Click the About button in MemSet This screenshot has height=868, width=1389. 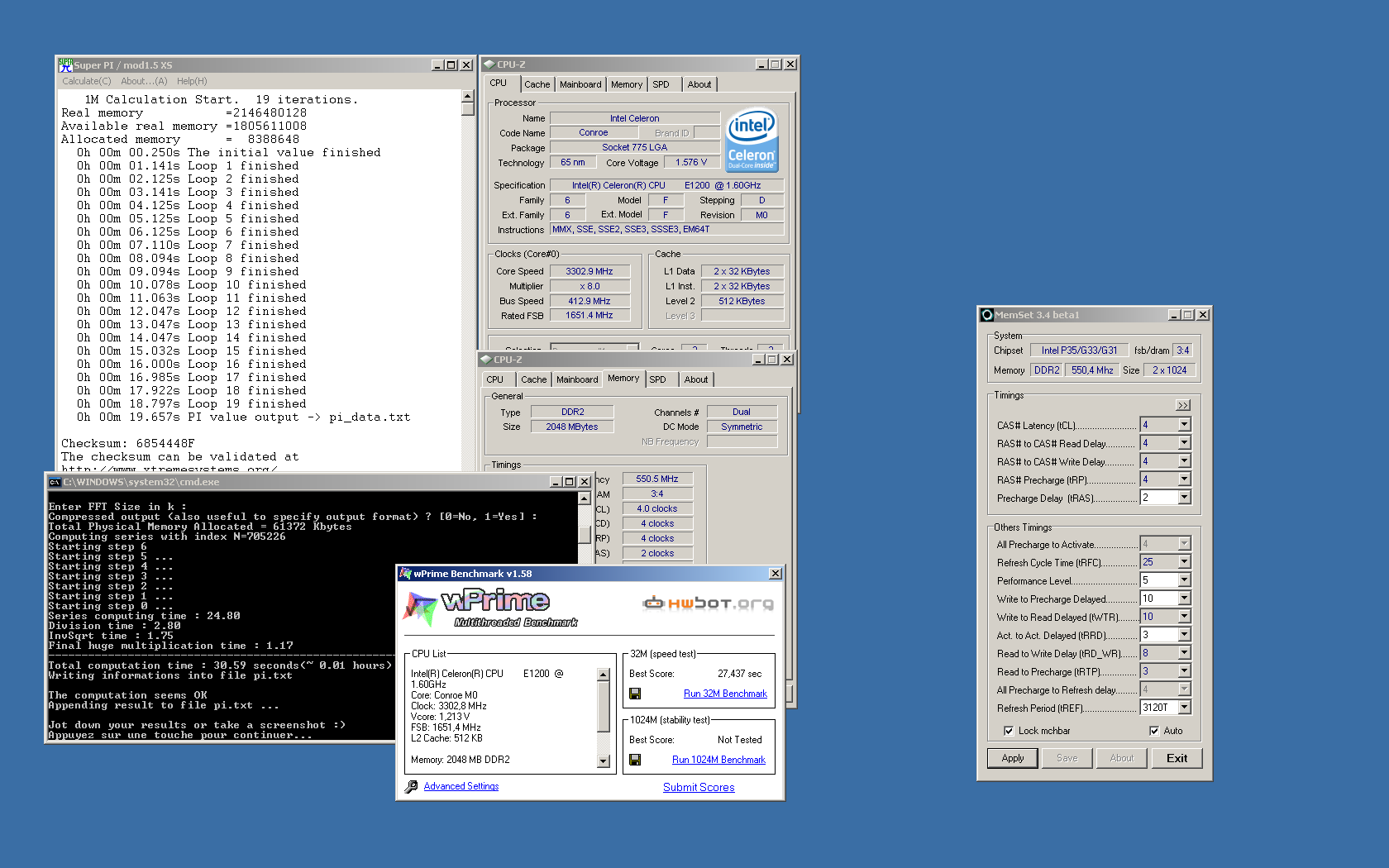click(1122, 758)
